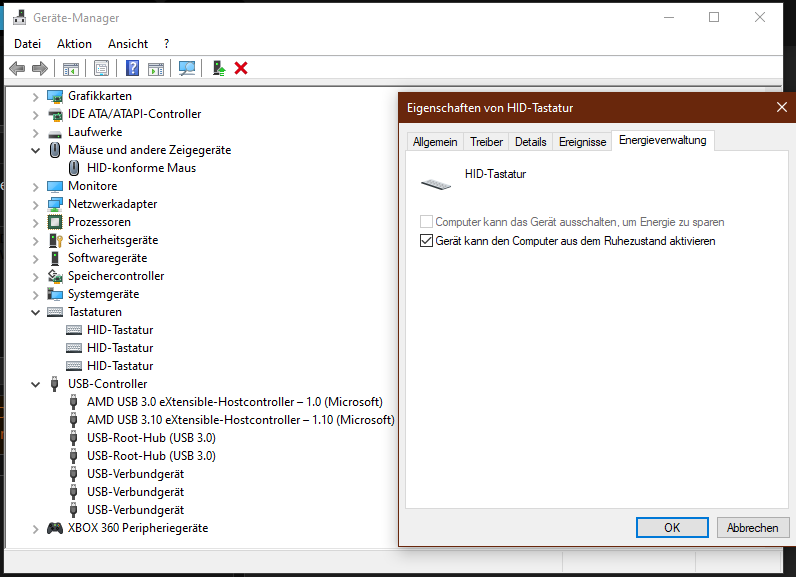Collapse the Tastaturen node
The height and width of the screenshot is (577, 796).
(x=35, y=312)
